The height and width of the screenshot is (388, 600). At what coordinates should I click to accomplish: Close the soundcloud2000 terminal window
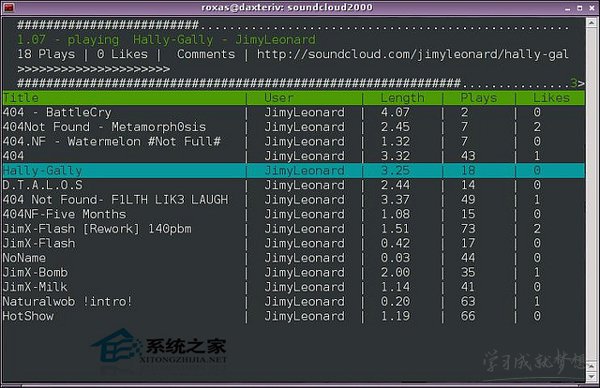click(x=592, y=8)
